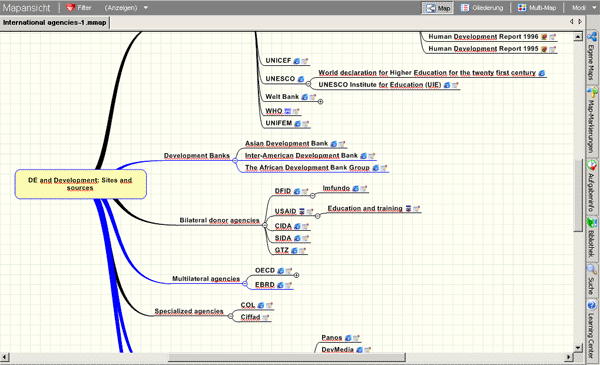Open the Modi dropdown menu
Screen dimensions: 600x365
click(x=584, y=8)
